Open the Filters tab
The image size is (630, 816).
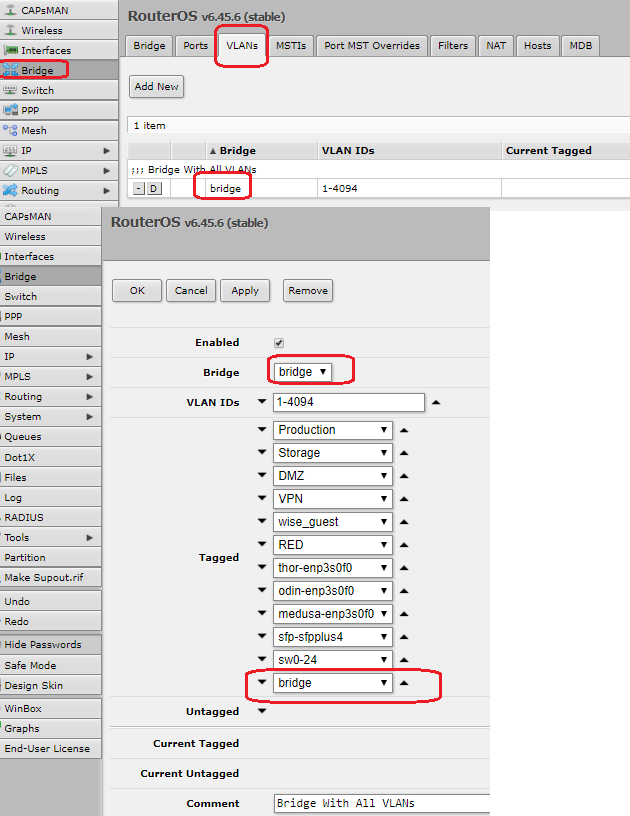click(x=453, y=46)
